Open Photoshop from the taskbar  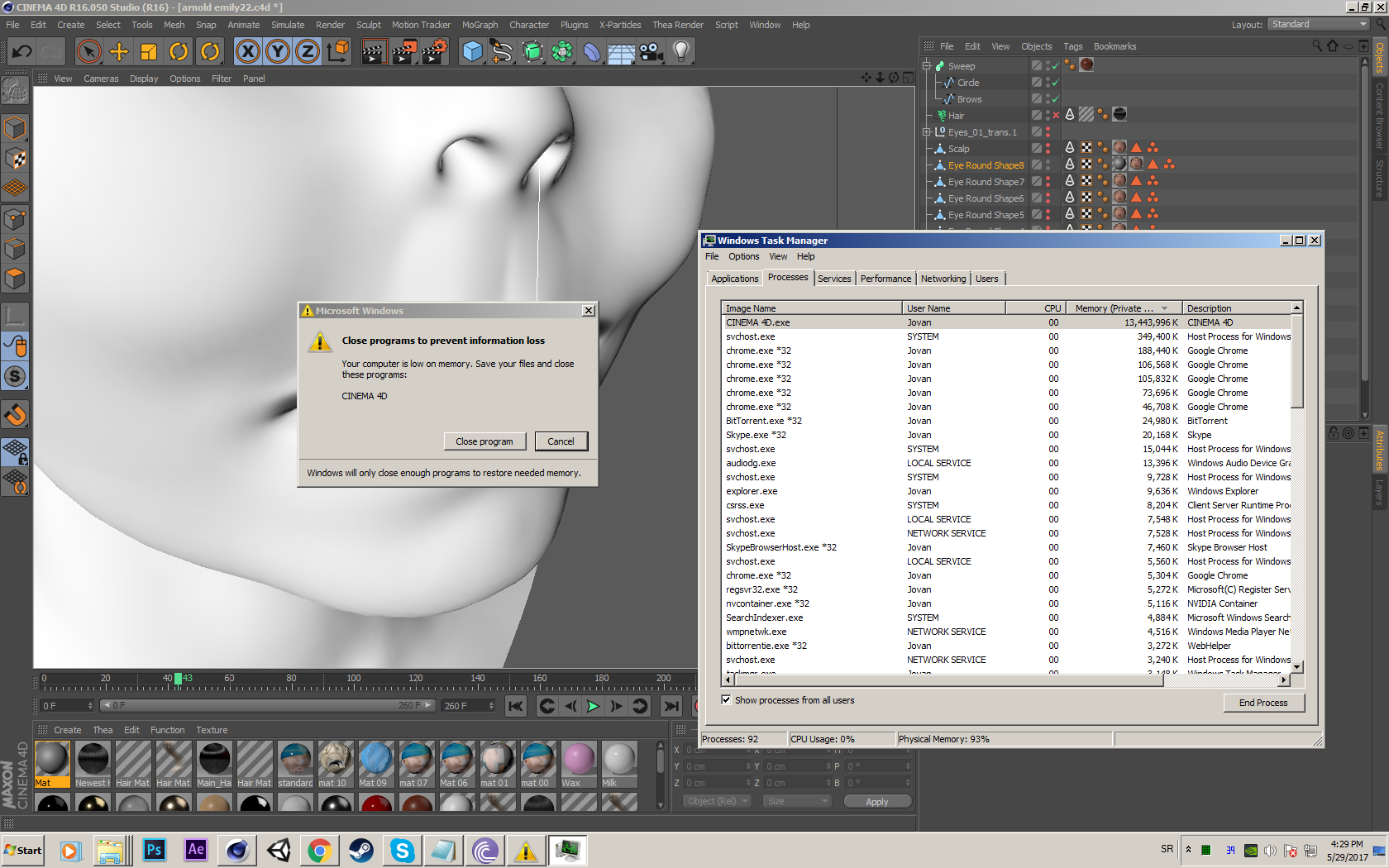pos(154,850)
